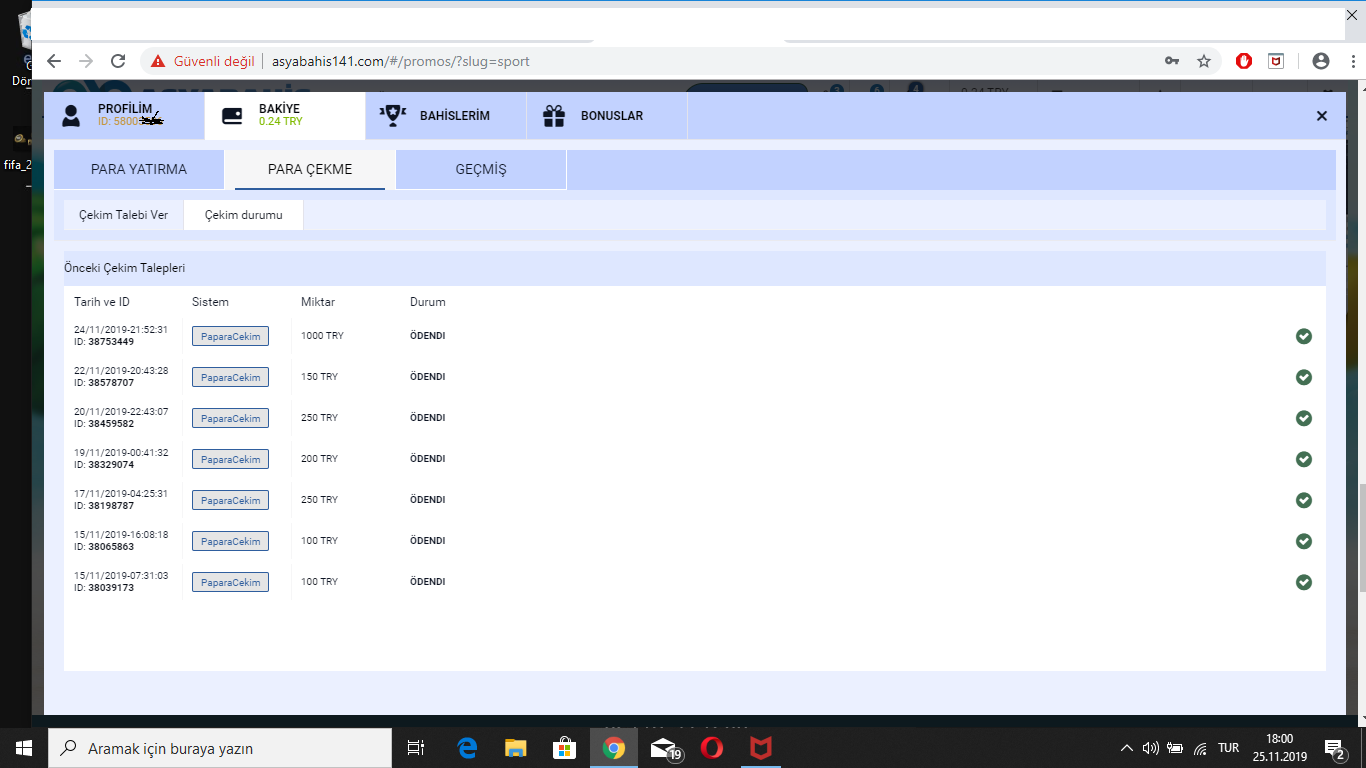Click the Windows search box

(x=220, y=748)
